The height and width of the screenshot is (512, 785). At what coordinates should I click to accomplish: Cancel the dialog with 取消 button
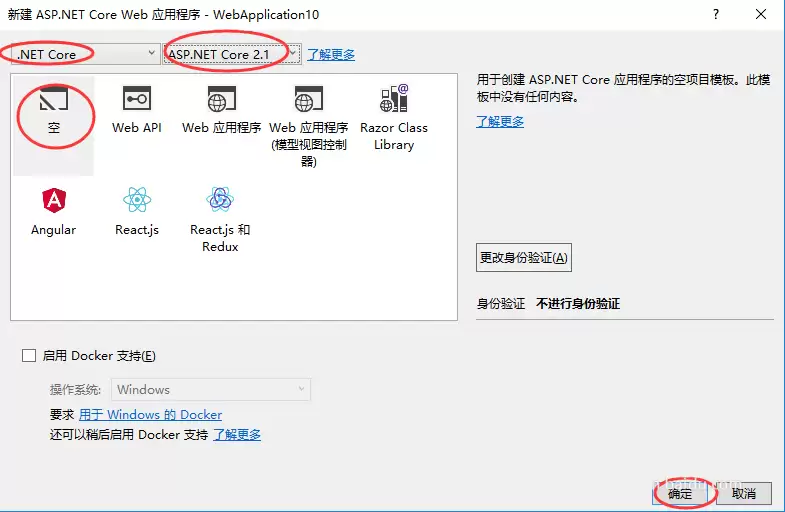(744, 494)
